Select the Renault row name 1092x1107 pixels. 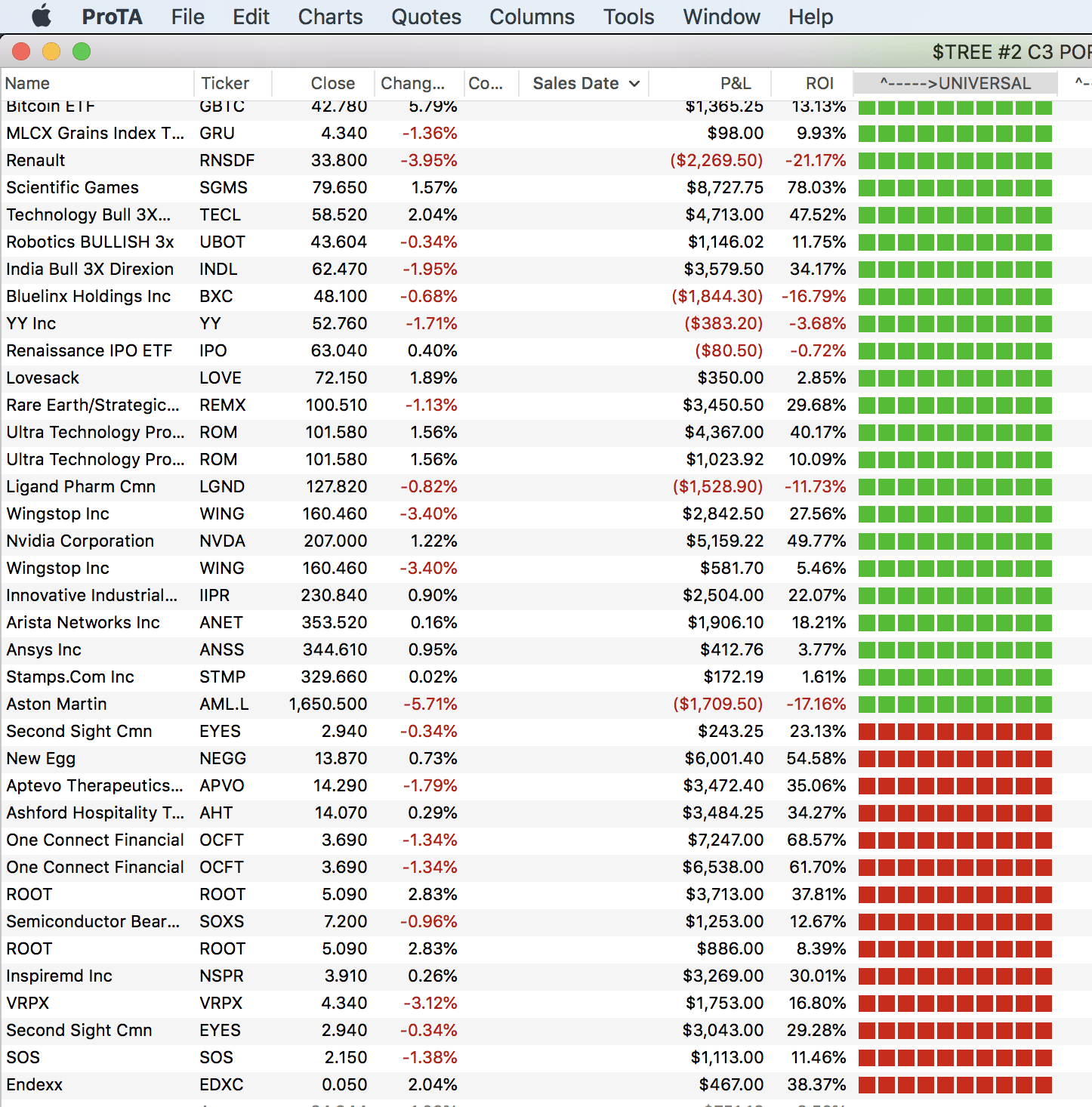[x=35, y=160]
